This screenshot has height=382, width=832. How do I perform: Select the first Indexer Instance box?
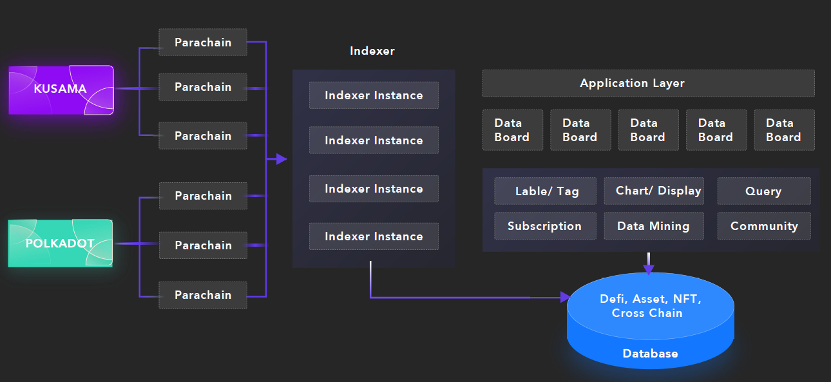[x=374, y=96]
